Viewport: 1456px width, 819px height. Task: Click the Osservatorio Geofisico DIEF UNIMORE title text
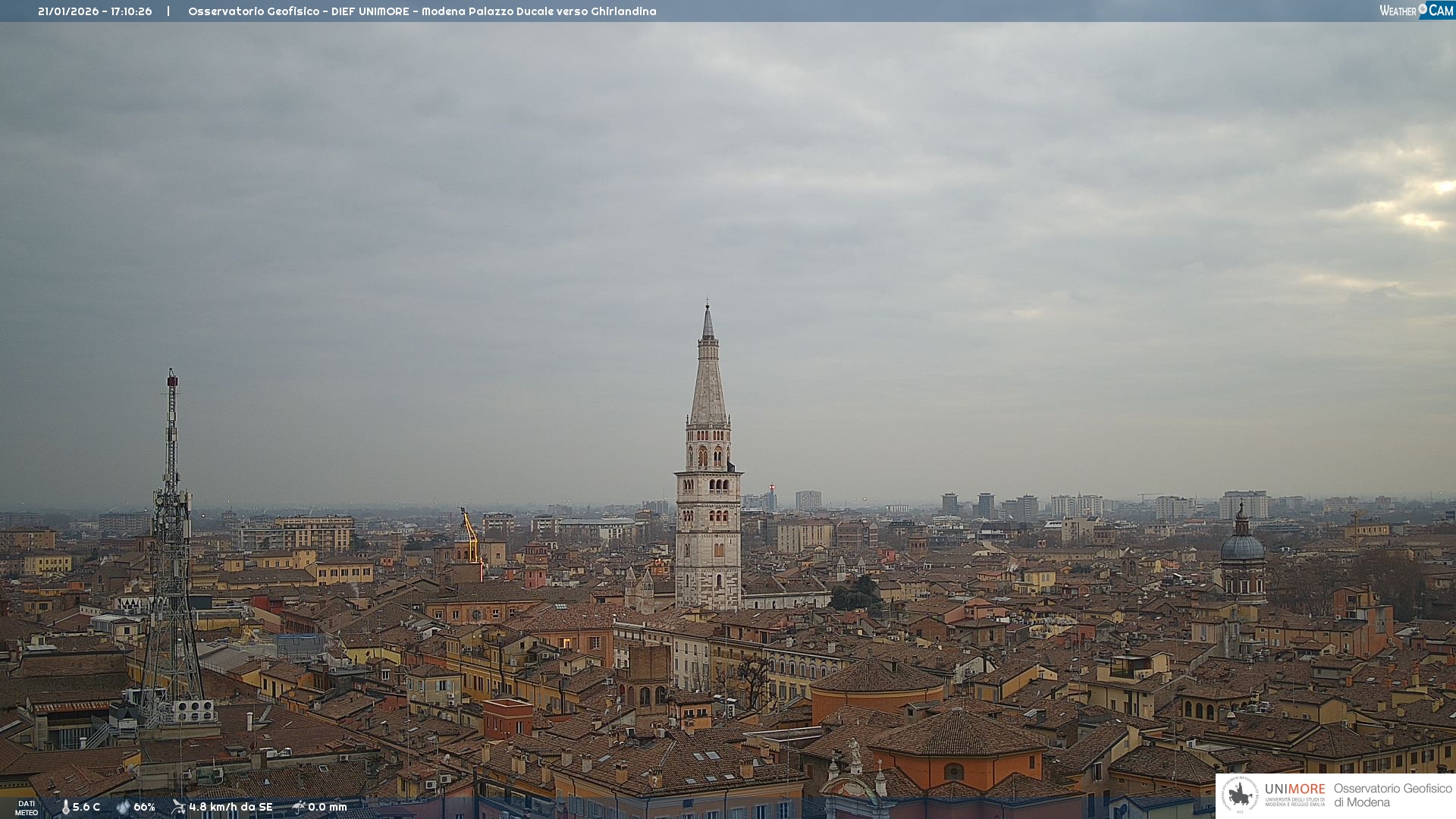[x=422, y=11]
